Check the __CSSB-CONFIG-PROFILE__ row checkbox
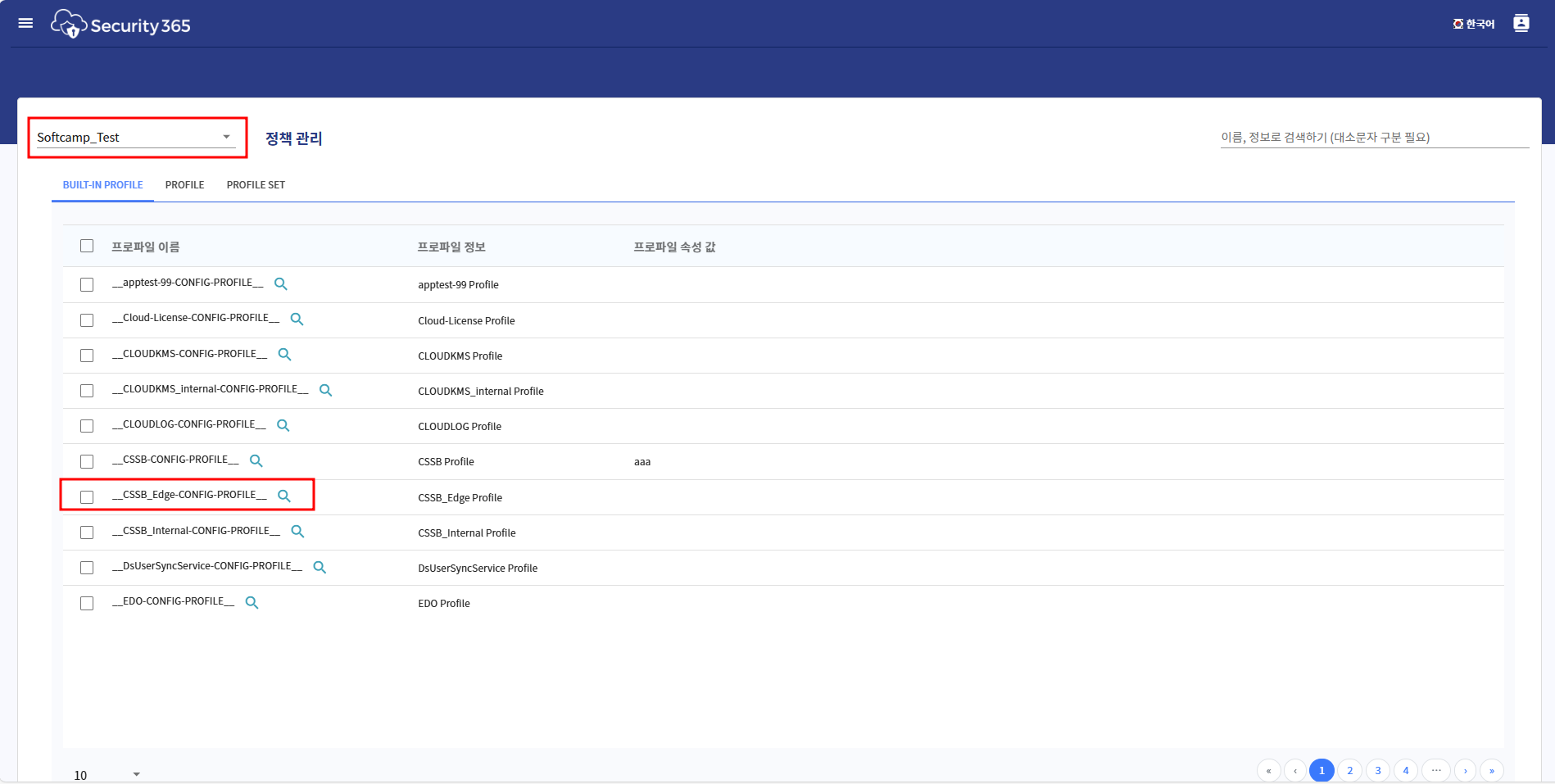 (87, 461)
